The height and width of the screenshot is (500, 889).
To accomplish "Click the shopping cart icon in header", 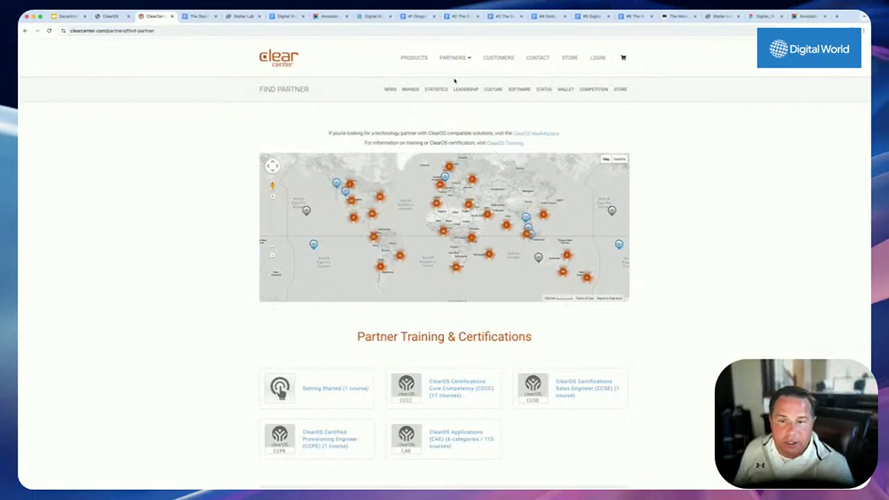I will click(x=623, y=58).
